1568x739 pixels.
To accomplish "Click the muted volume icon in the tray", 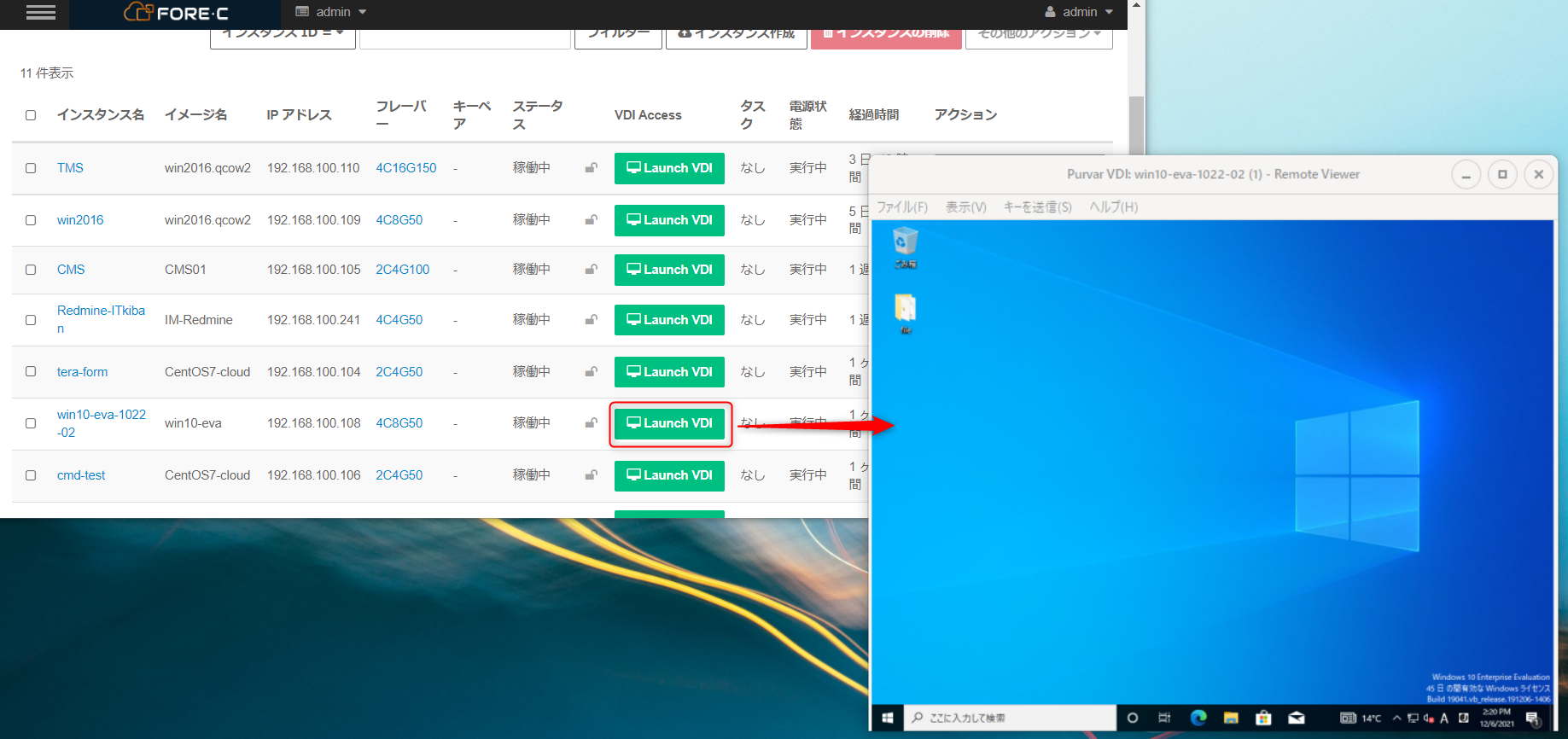I will click(1428, 718).
